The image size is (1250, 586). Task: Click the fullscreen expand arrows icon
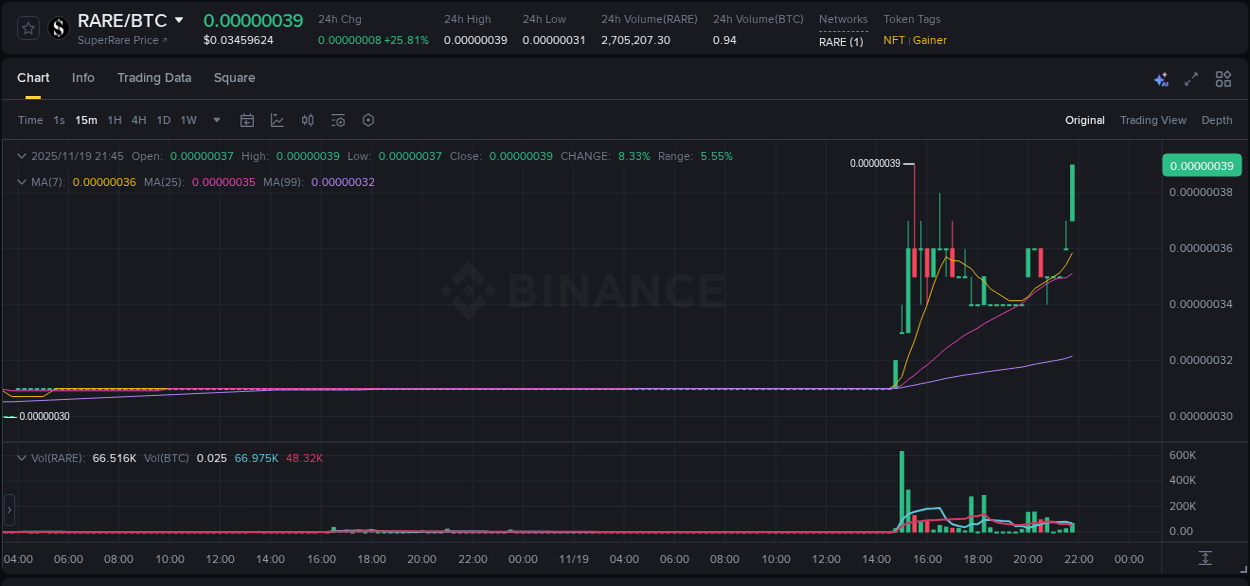pyautogui.click(x=1190, y=78)
